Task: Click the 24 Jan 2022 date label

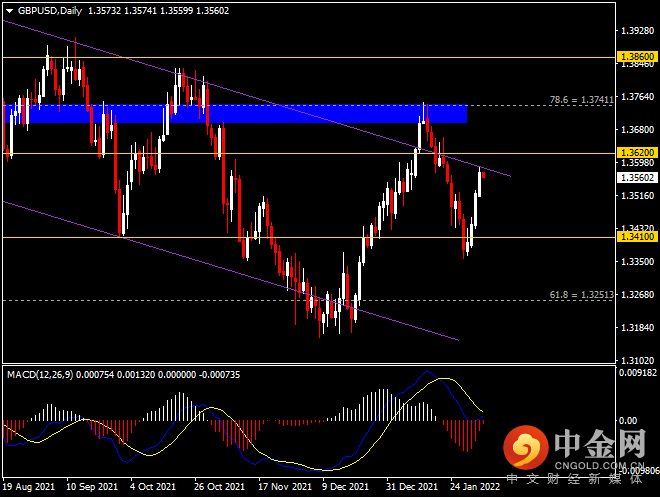Action: pyautogui.click(x=475, y=487)
